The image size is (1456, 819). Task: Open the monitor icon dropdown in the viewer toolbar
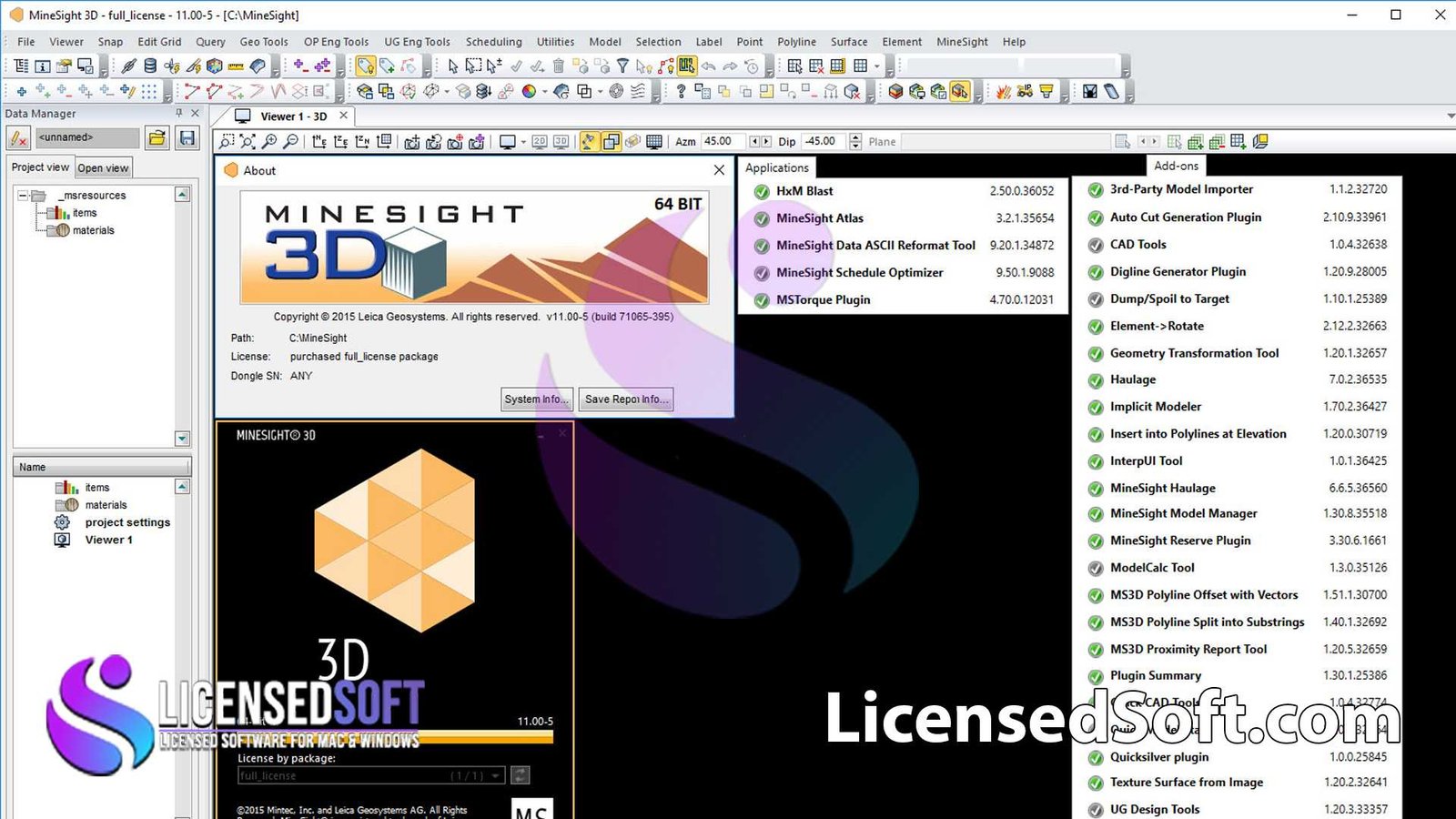tap(523, 141)
